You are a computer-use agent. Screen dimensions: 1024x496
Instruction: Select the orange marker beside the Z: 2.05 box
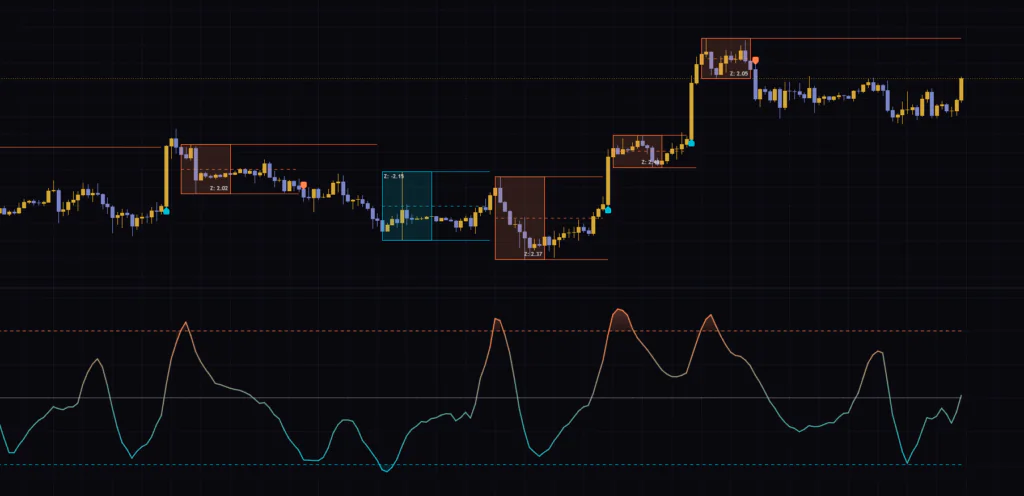[x=756, y=60]
